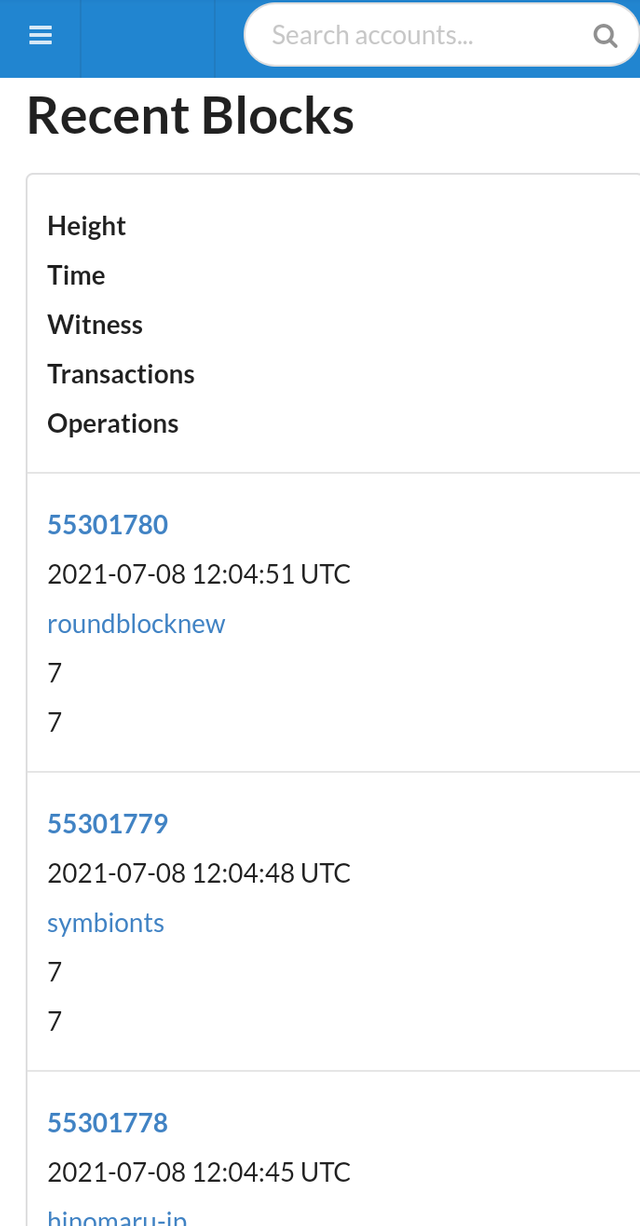Click the timestamp of block 55301780

[x=198, y=573]
